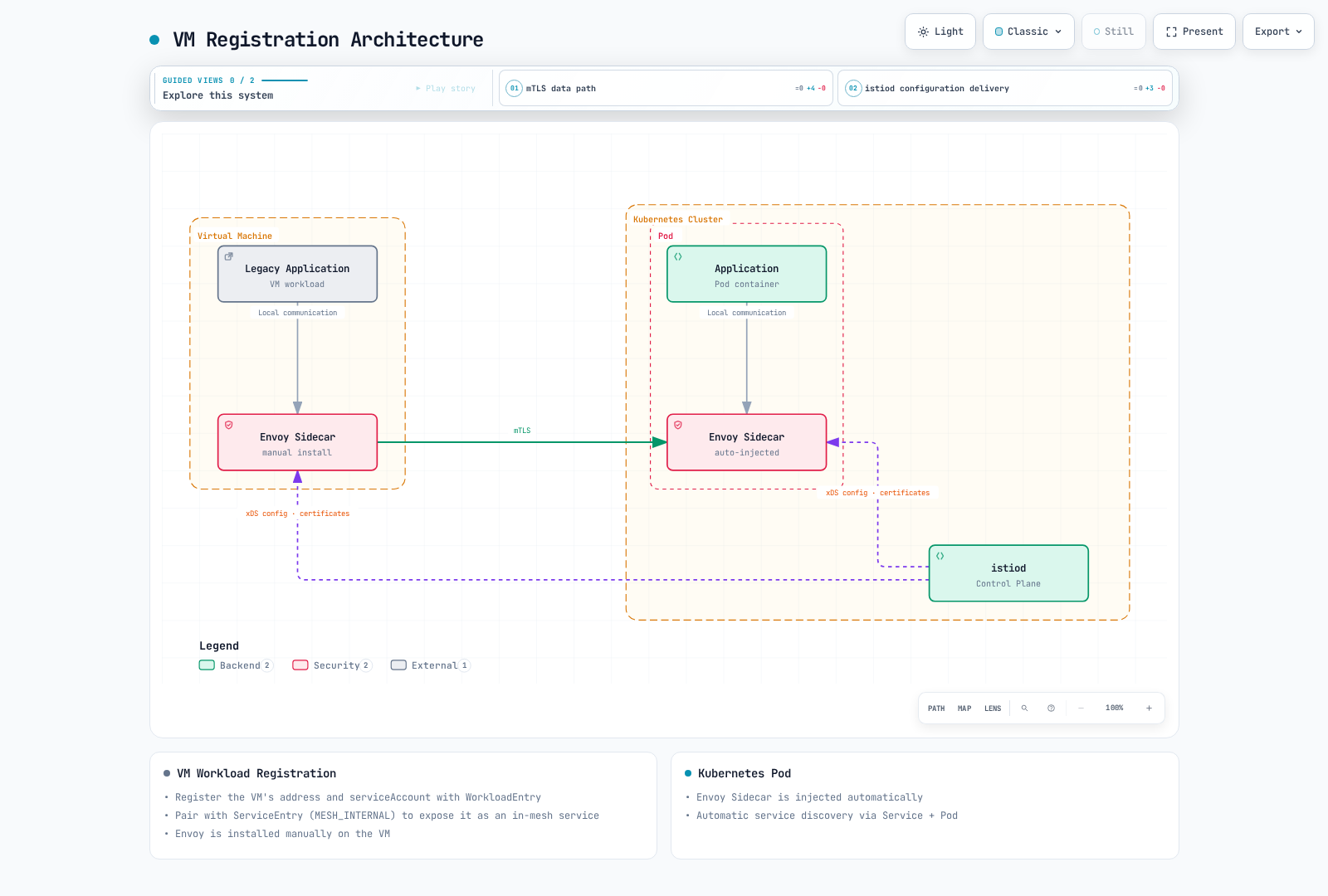The height and width of the screenshot is (896, 1328).
Task: Click the Kubernetes Pod card heading
Action: pyautogui.click(x=745, y=773)
